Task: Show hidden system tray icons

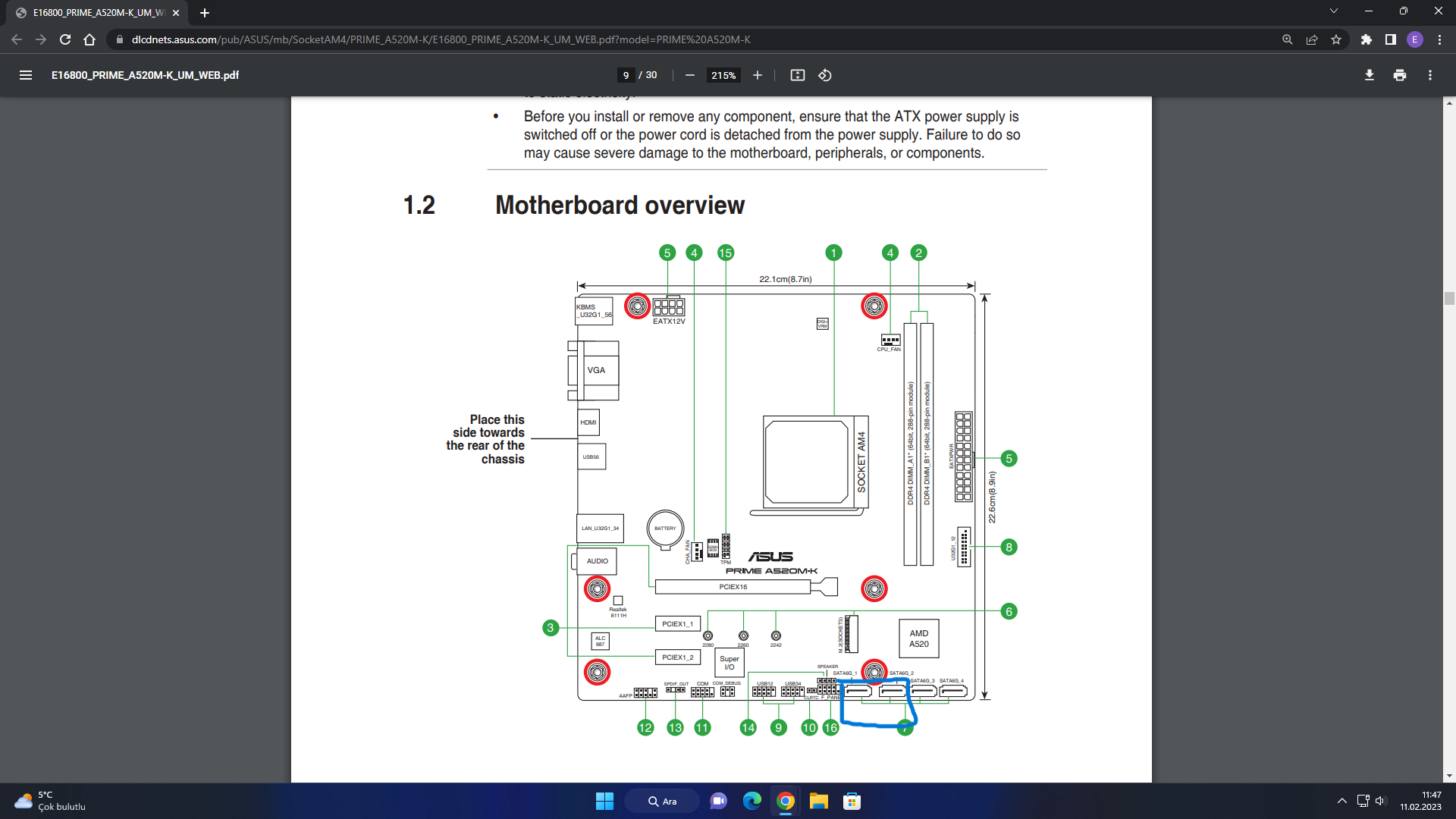Action: 1341,801
